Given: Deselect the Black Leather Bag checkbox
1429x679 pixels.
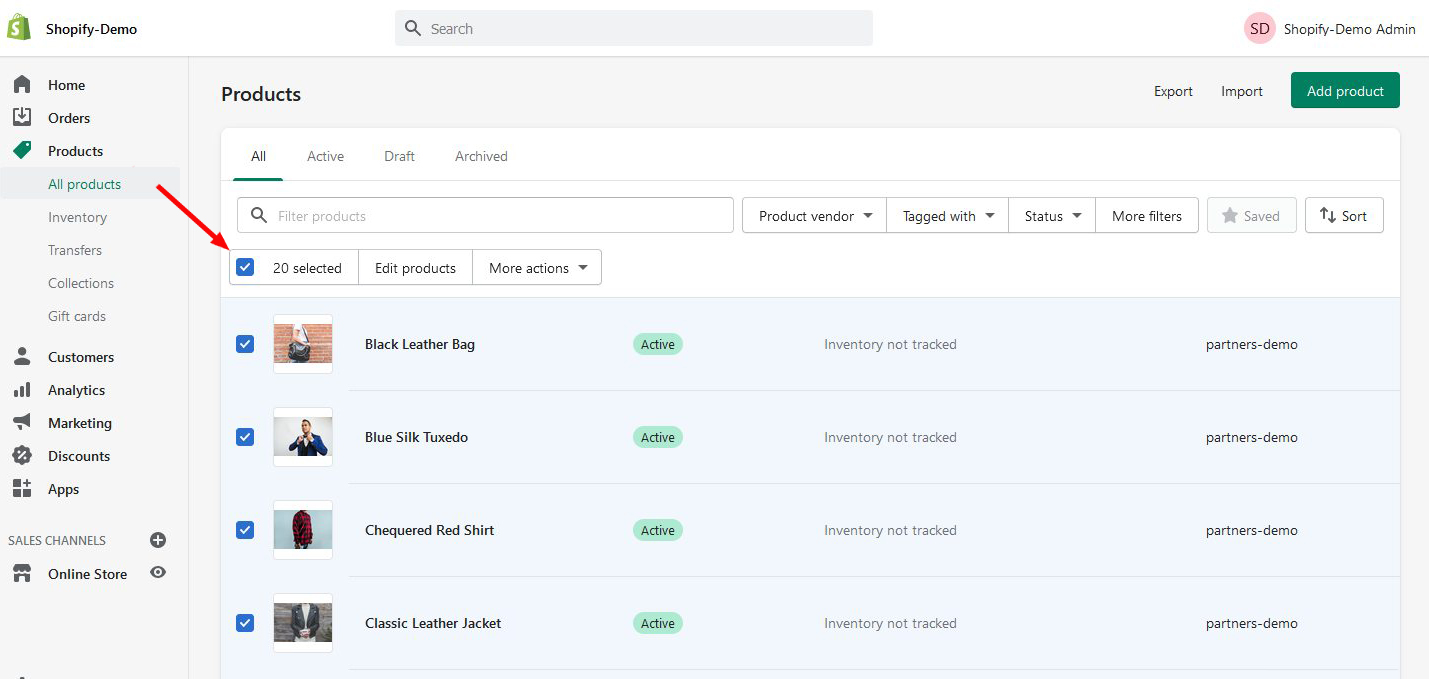Looking at the screenshot, I should (x=245, y=344).
